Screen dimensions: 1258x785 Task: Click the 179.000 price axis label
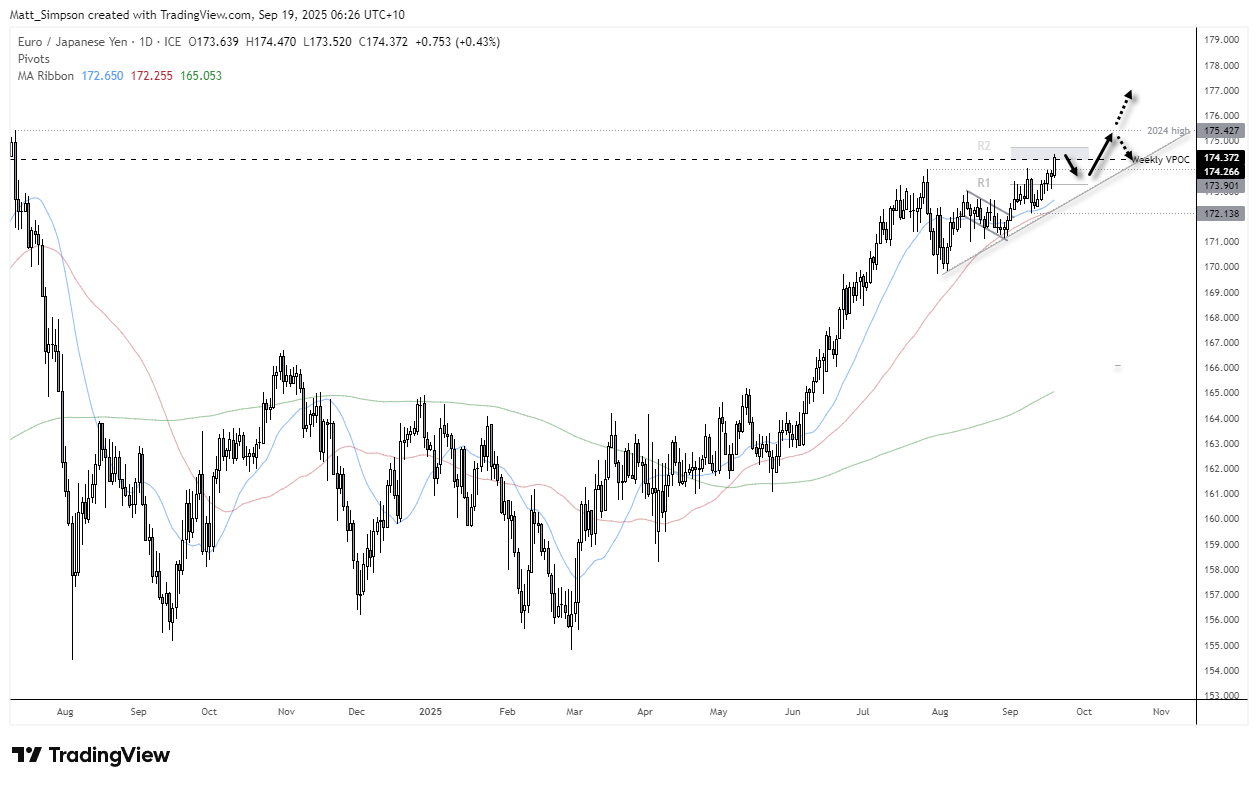[x=1221, y=37]
